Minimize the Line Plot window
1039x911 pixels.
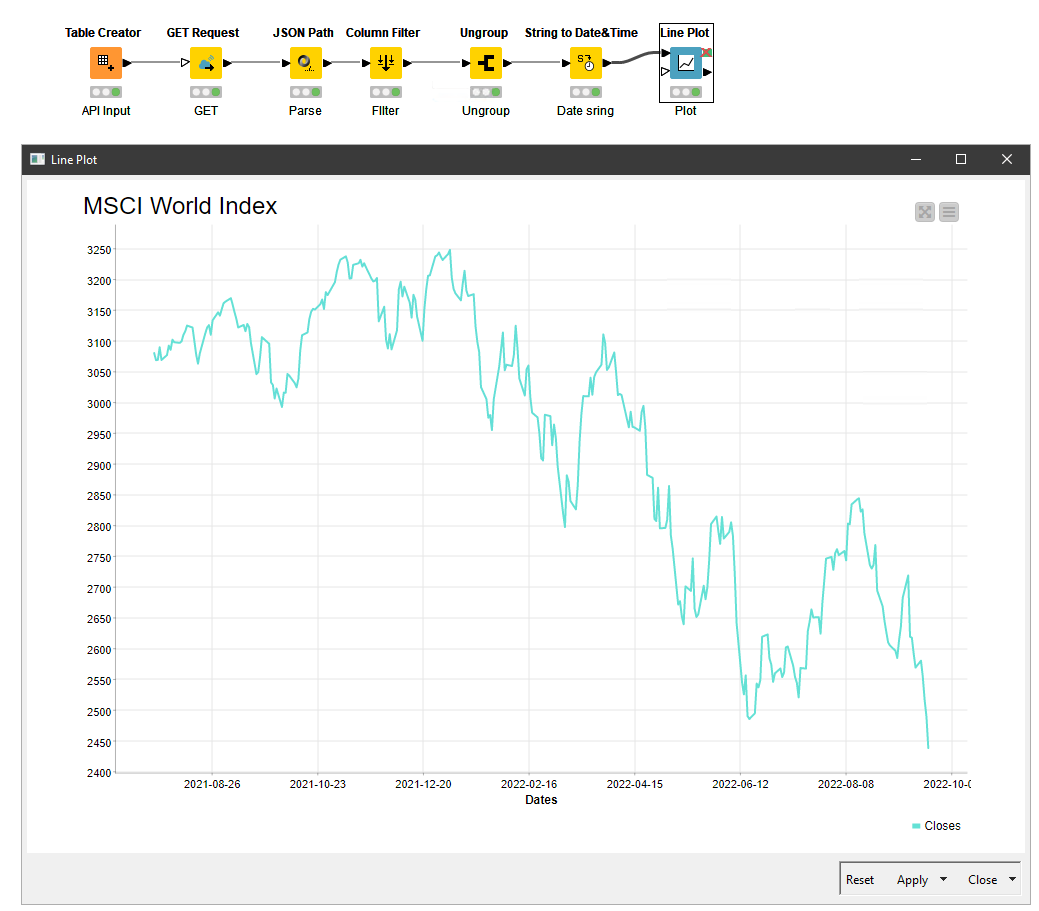(916, 159)
